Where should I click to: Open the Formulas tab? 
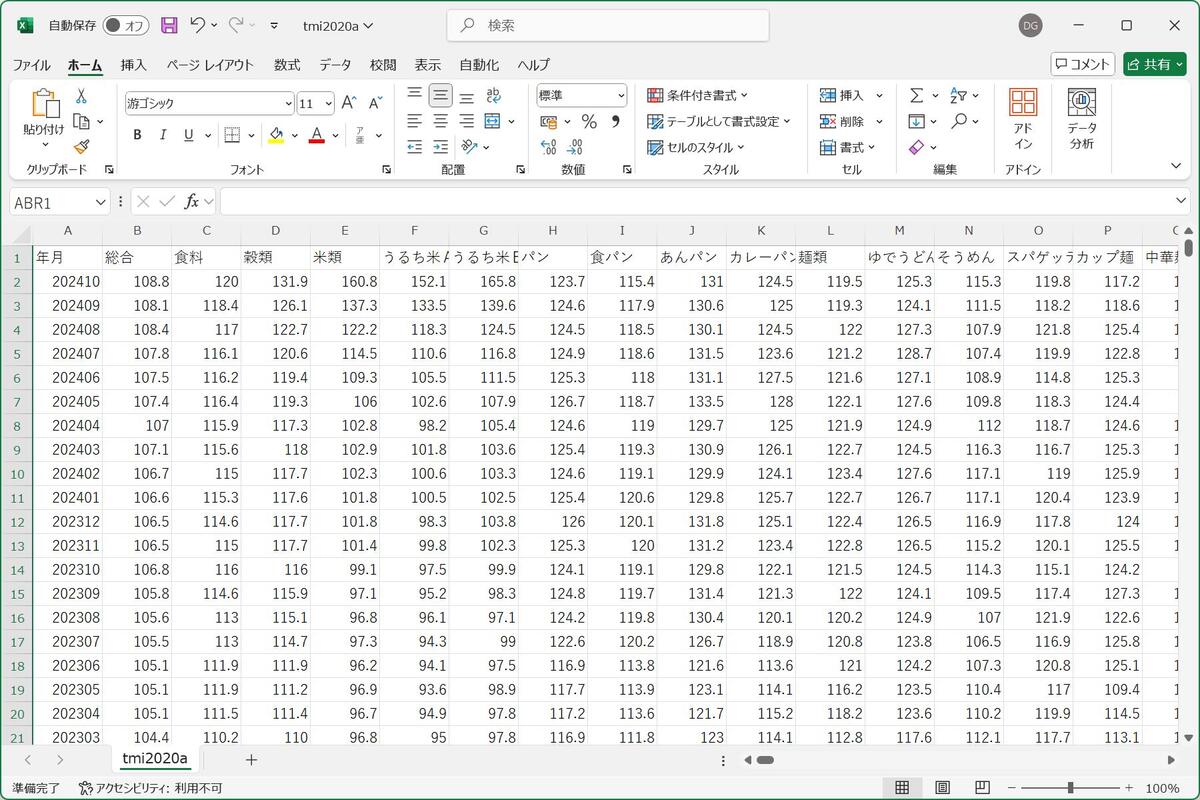[287, 65]
